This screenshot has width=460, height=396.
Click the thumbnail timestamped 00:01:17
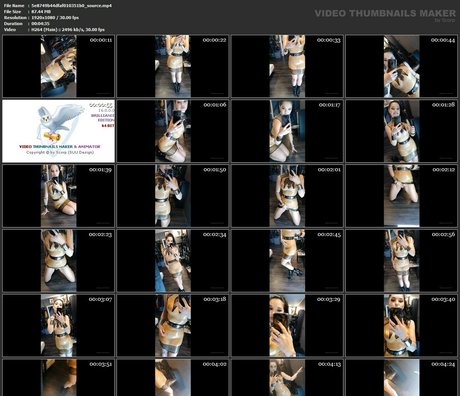pyautogui.click(x=287, y=131)
